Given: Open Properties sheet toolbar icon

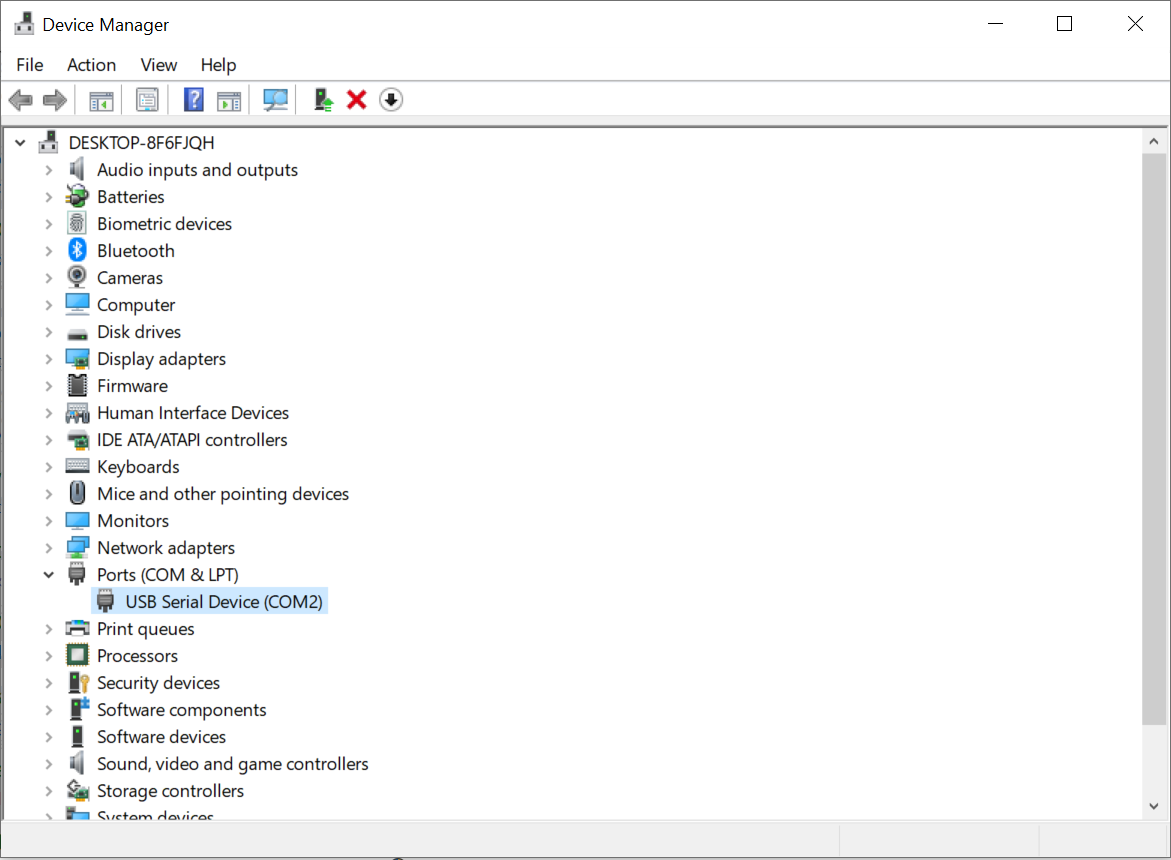Looking at the screenshot, I should pyautogui.click(x=147, y=100).
